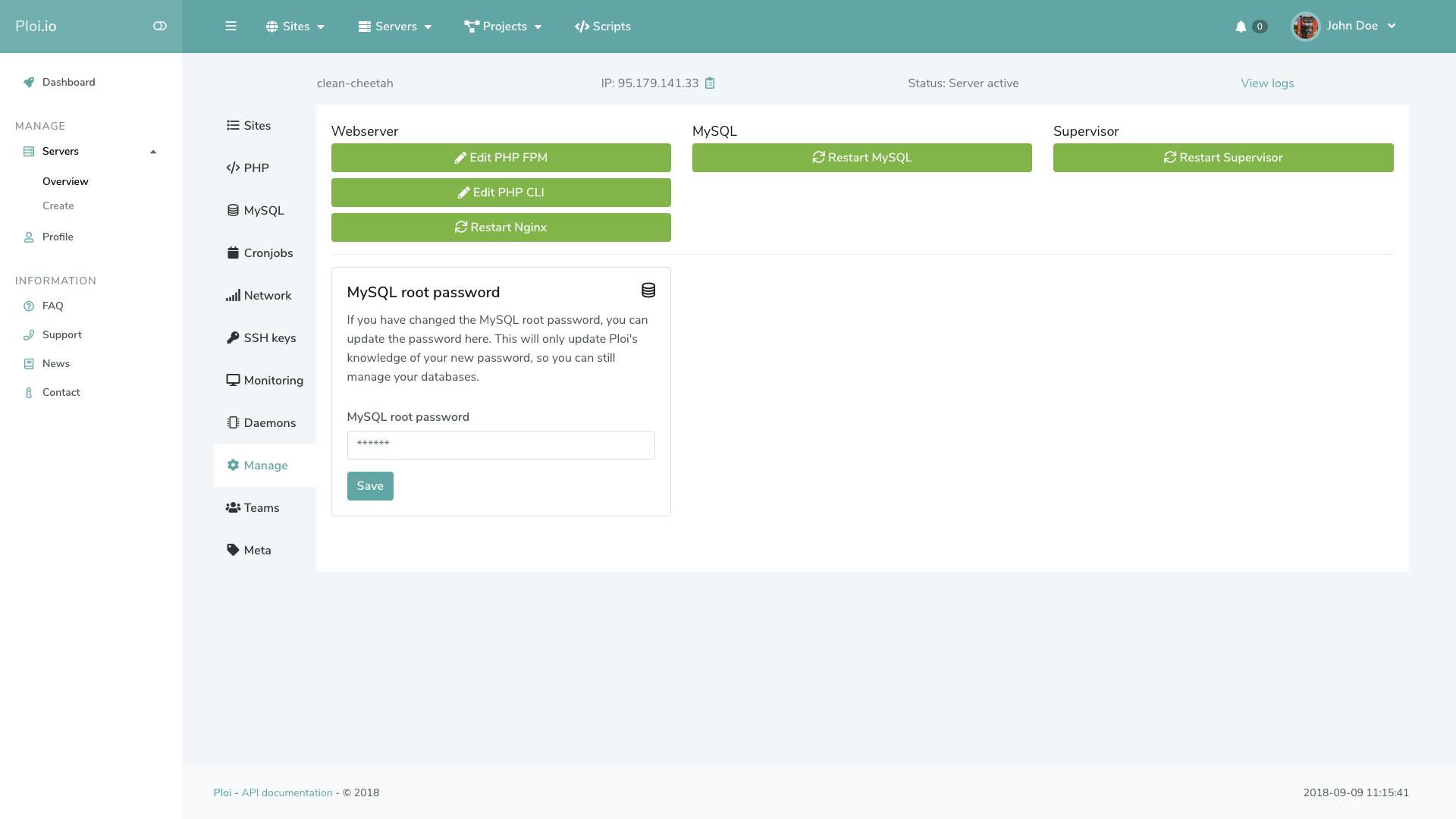Click the Restart Supervisor button
This screenshot has height=819, width=1456.
click(x=1223, y=158)
